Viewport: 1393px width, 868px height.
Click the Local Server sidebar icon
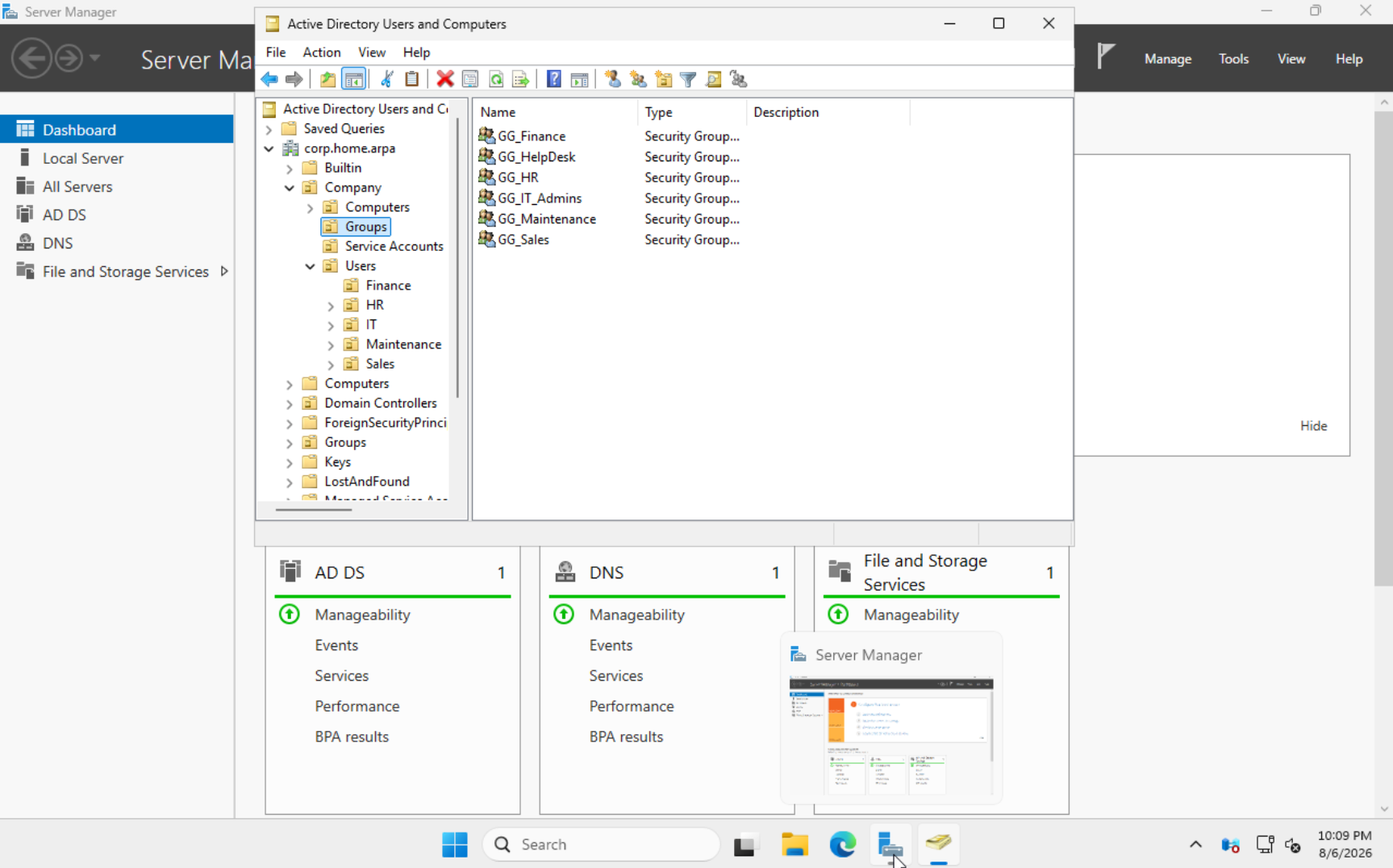25,158
